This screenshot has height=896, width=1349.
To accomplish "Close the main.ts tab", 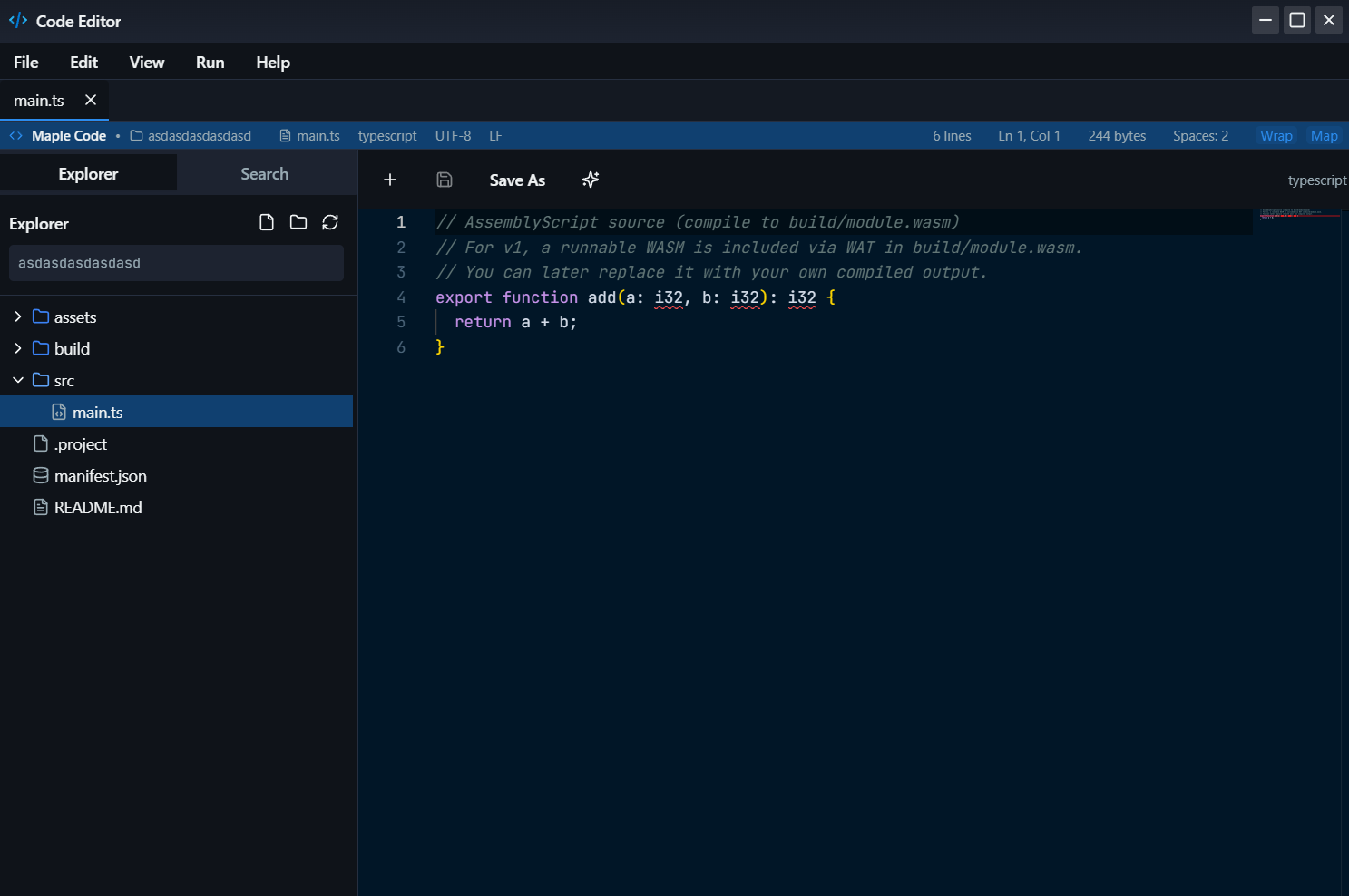I will coord(91,100).
